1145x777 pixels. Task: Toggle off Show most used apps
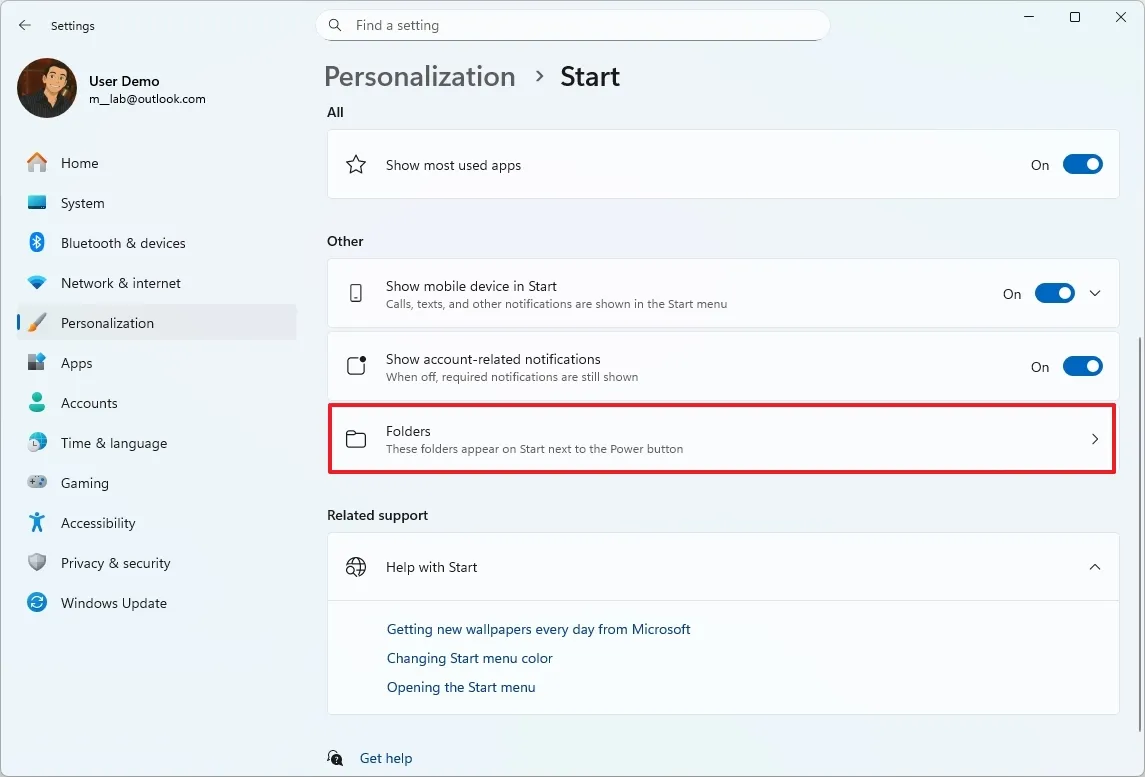point(1083,164)
